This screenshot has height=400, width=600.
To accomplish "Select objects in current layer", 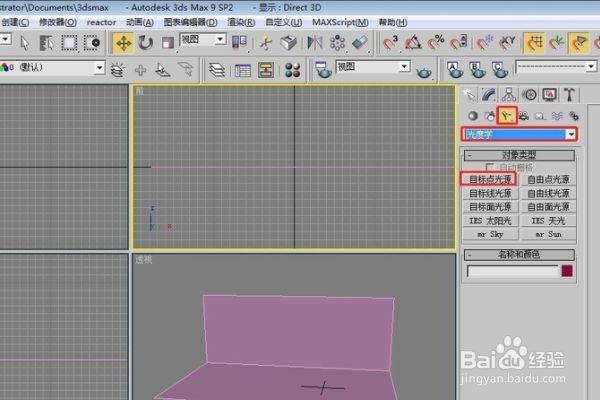I will 163,70.
